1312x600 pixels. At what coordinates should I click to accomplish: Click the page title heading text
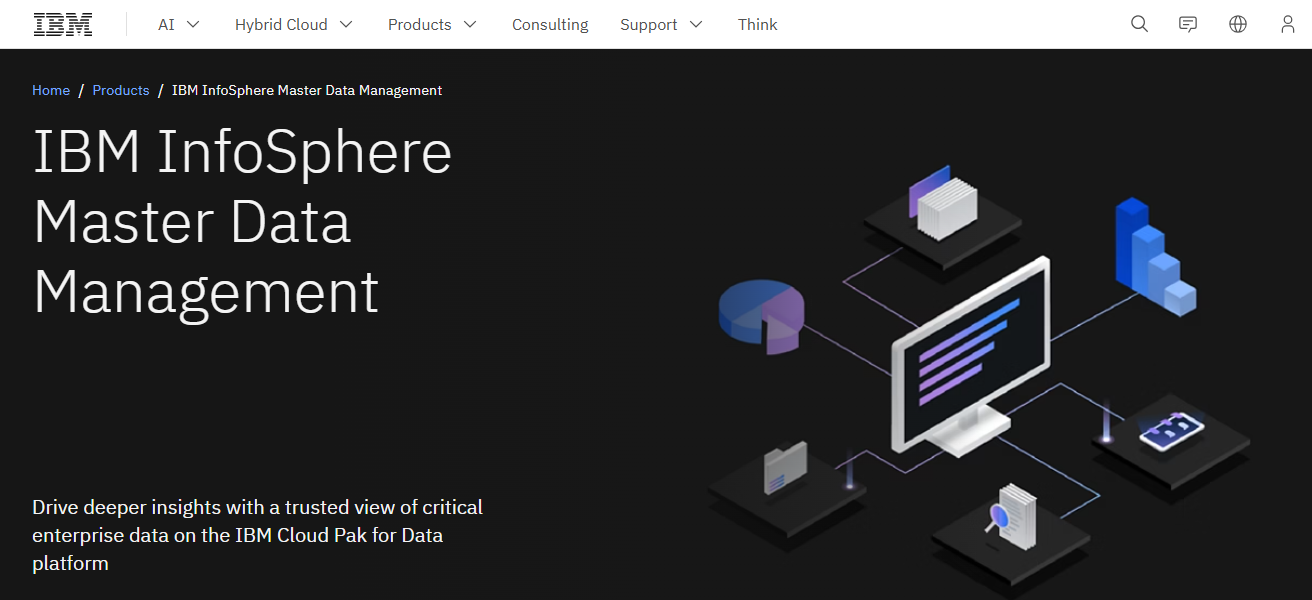click(242, 222)
